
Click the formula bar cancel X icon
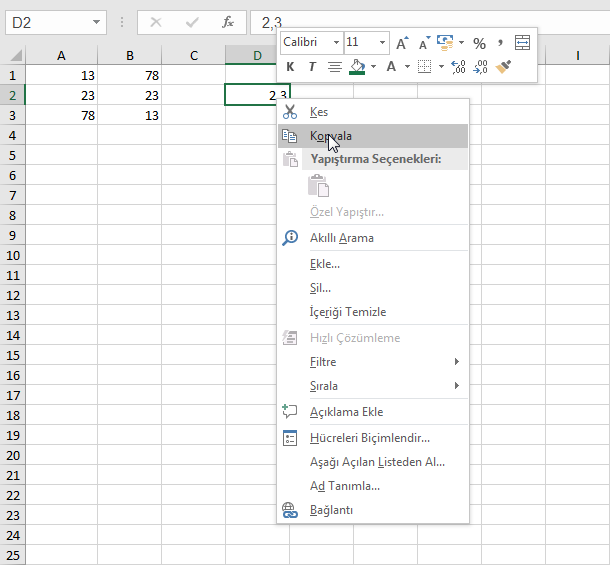pyautogui.click(x=156, y=23)
